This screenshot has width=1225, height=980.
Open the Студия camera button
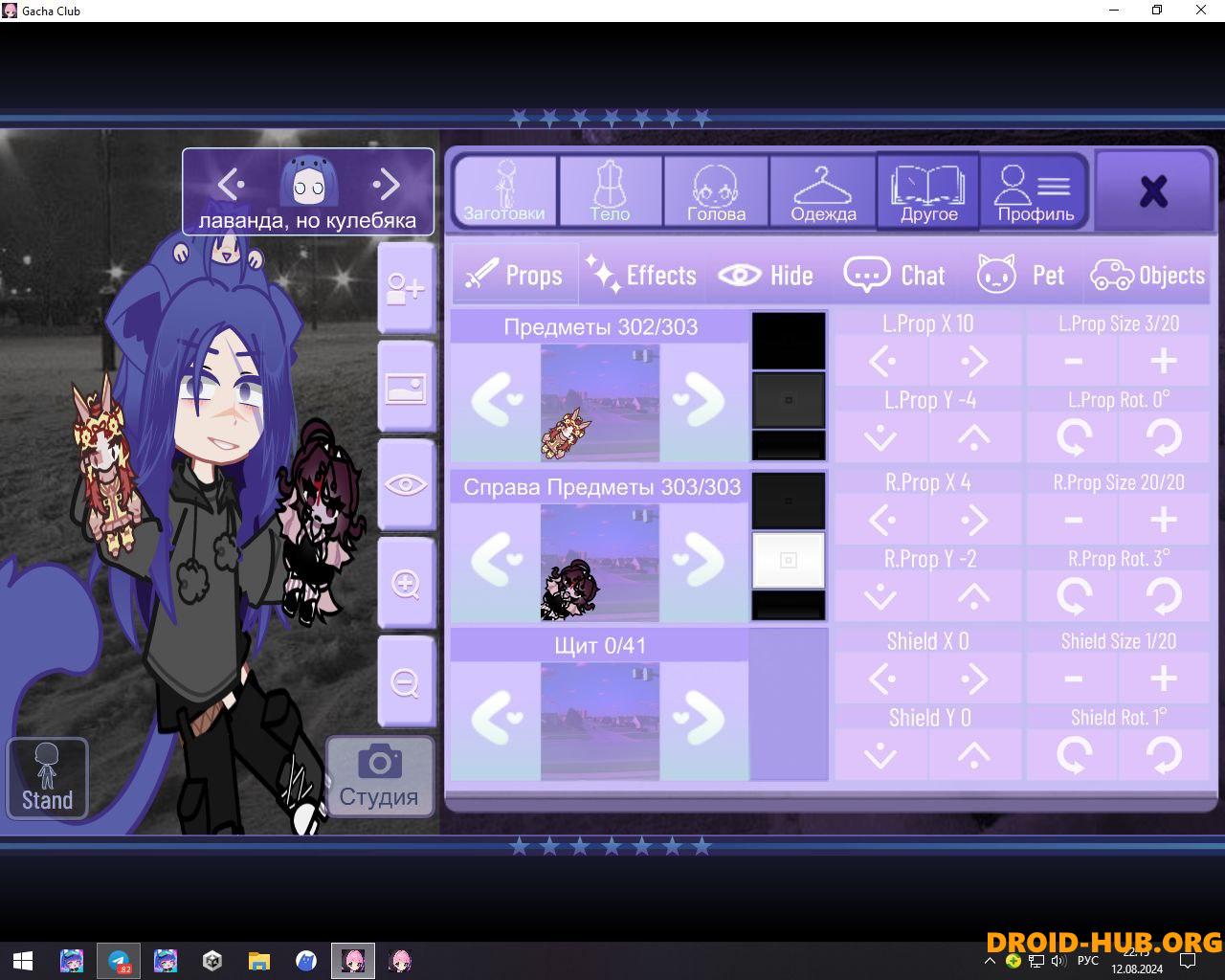(x=379, y=775)
